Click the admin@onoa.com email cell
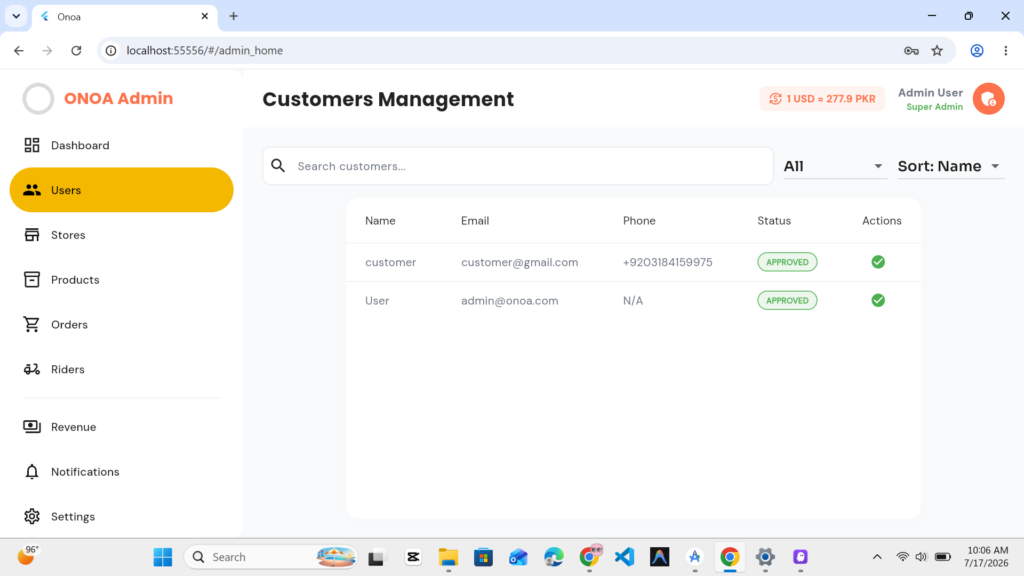Viewport: 1024px width, 576px height. [x=509, y=300]
